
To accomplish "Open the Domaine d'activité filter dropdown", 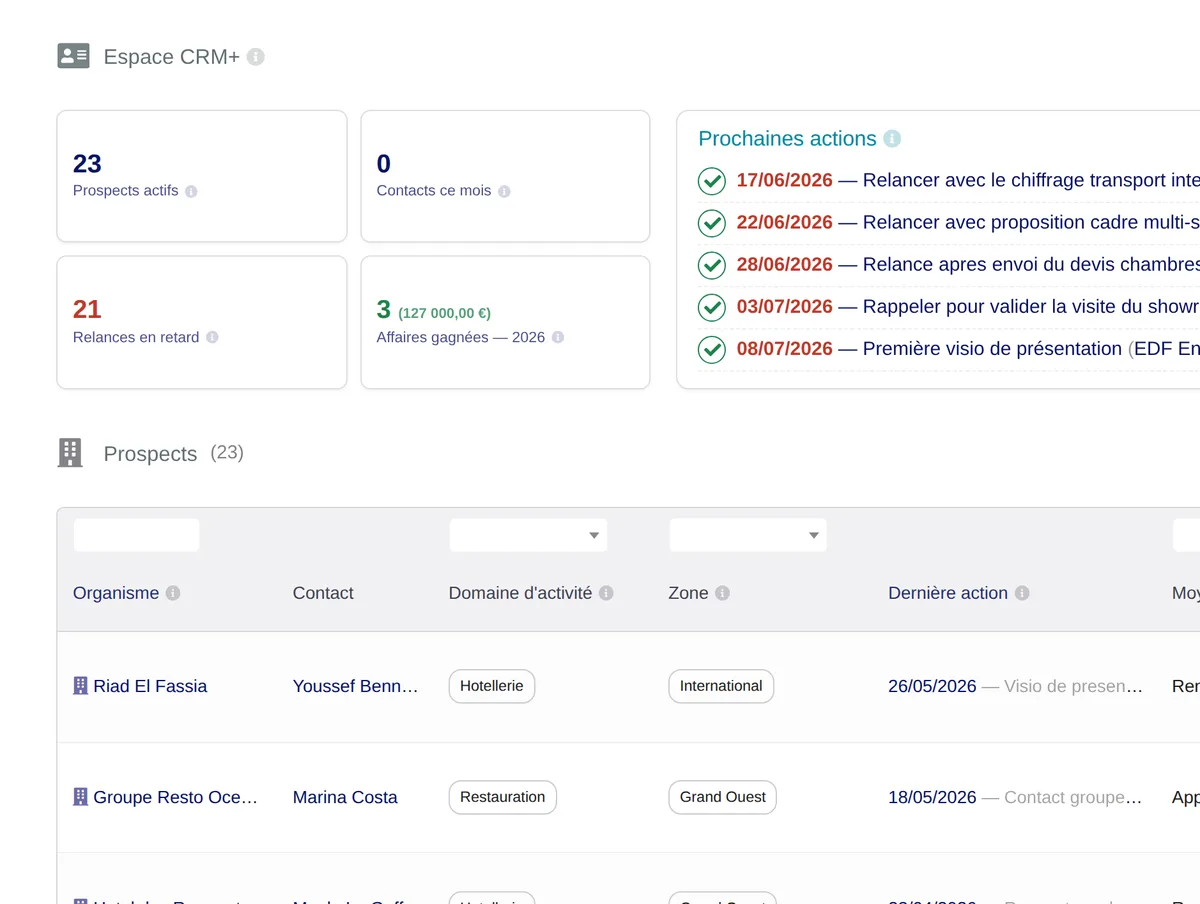I will point(528,535).
